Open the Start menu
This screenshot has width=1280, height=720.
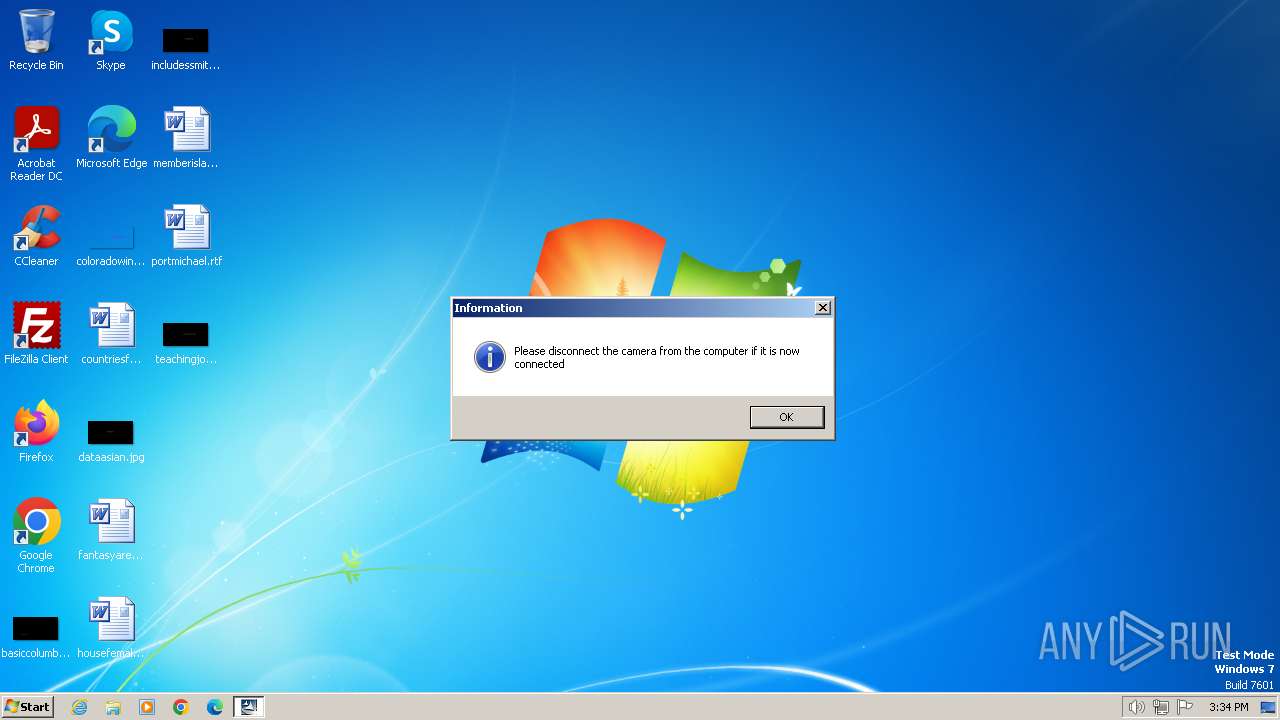click(x=27, y=707)
